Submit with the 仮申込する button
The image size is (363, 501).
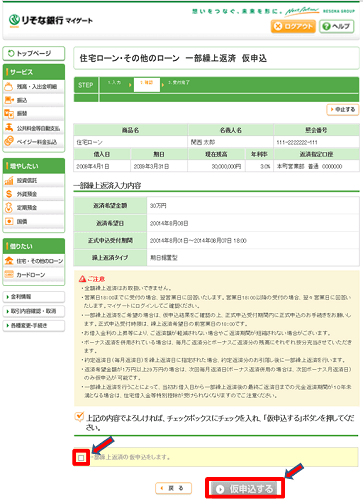pyautogui.click(x=245, y=489)
